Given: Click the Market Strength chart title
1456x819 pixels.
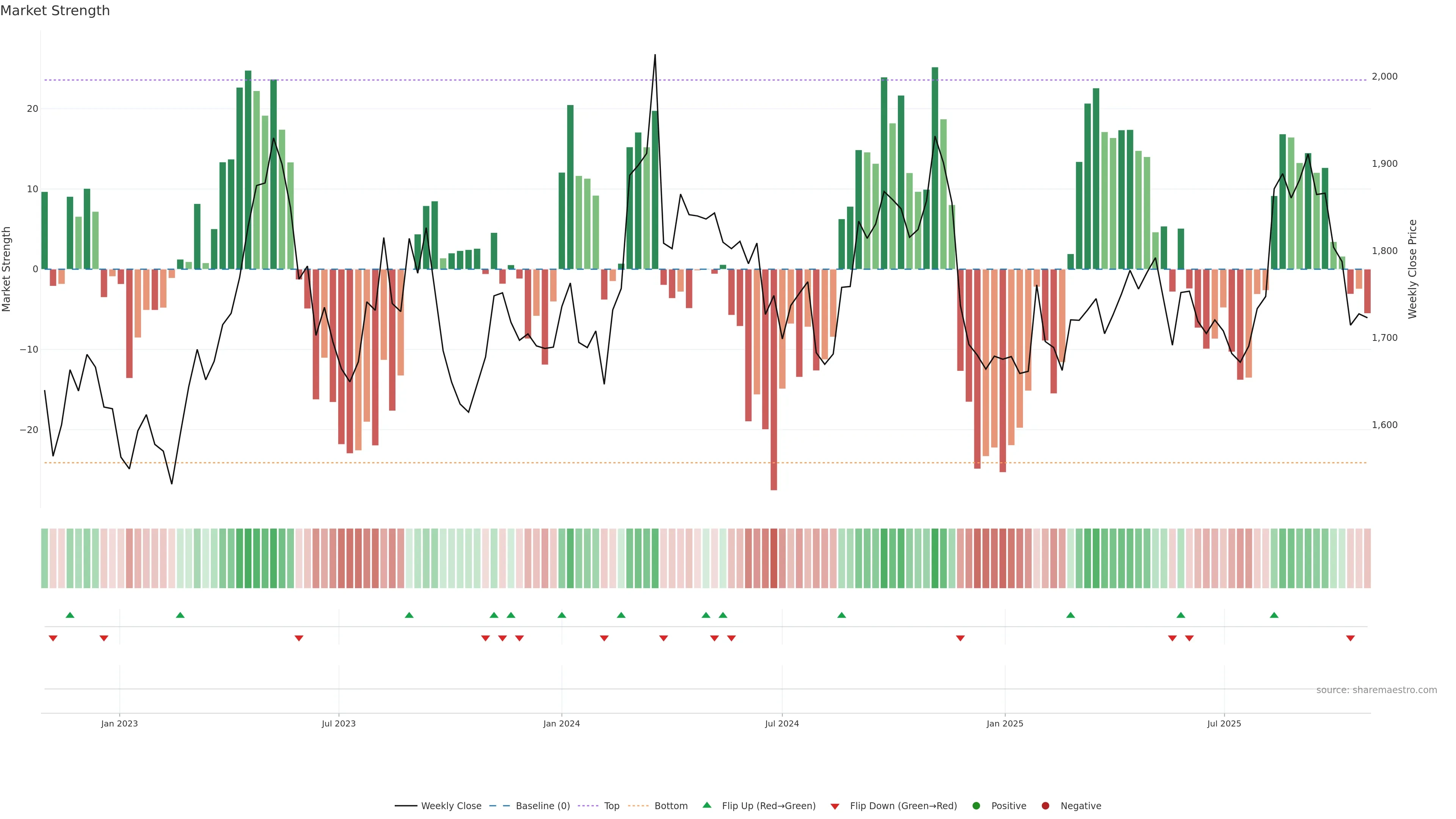Looking at the screenshot, I should coord(55,11).
